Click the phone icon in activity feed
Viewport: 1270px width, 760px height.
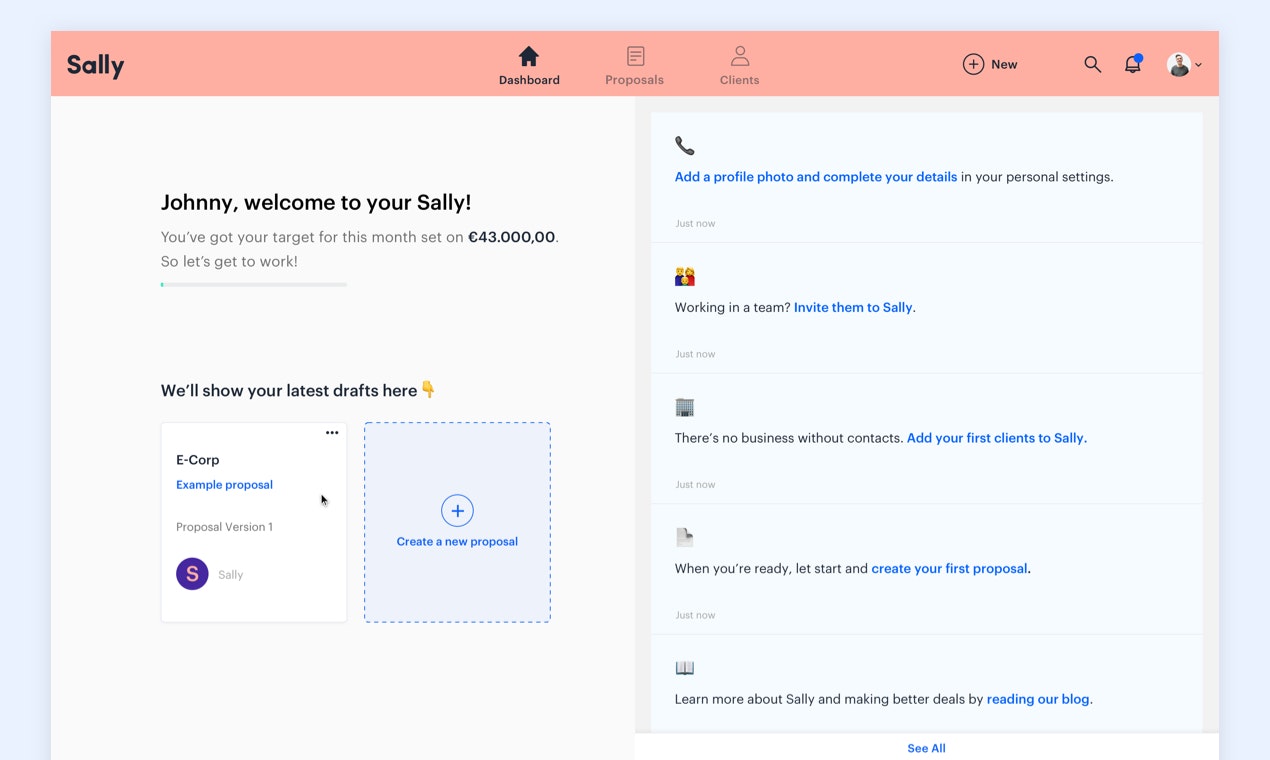684,146
